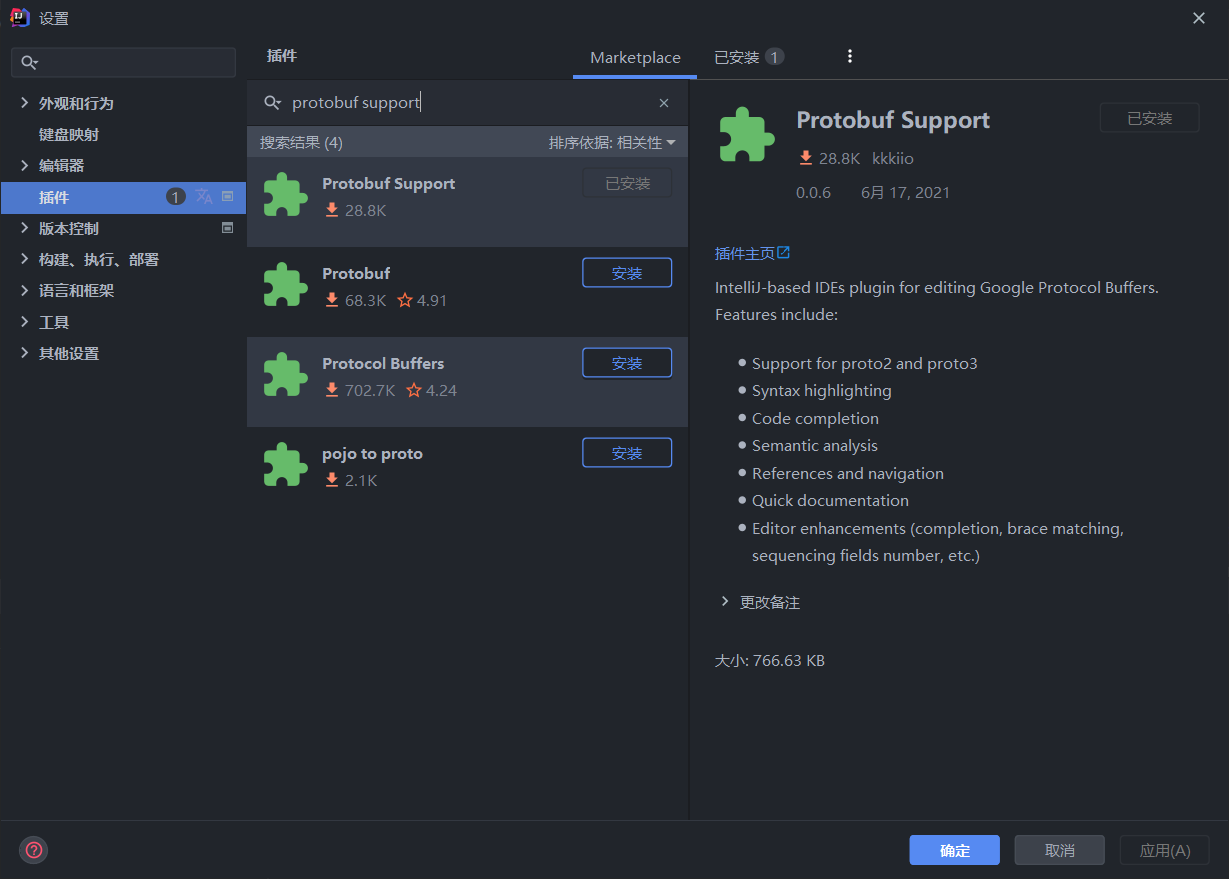Open the 排序依据: 相关性 sort dropdown
The image size is (1229, 879).
point(612,143)
